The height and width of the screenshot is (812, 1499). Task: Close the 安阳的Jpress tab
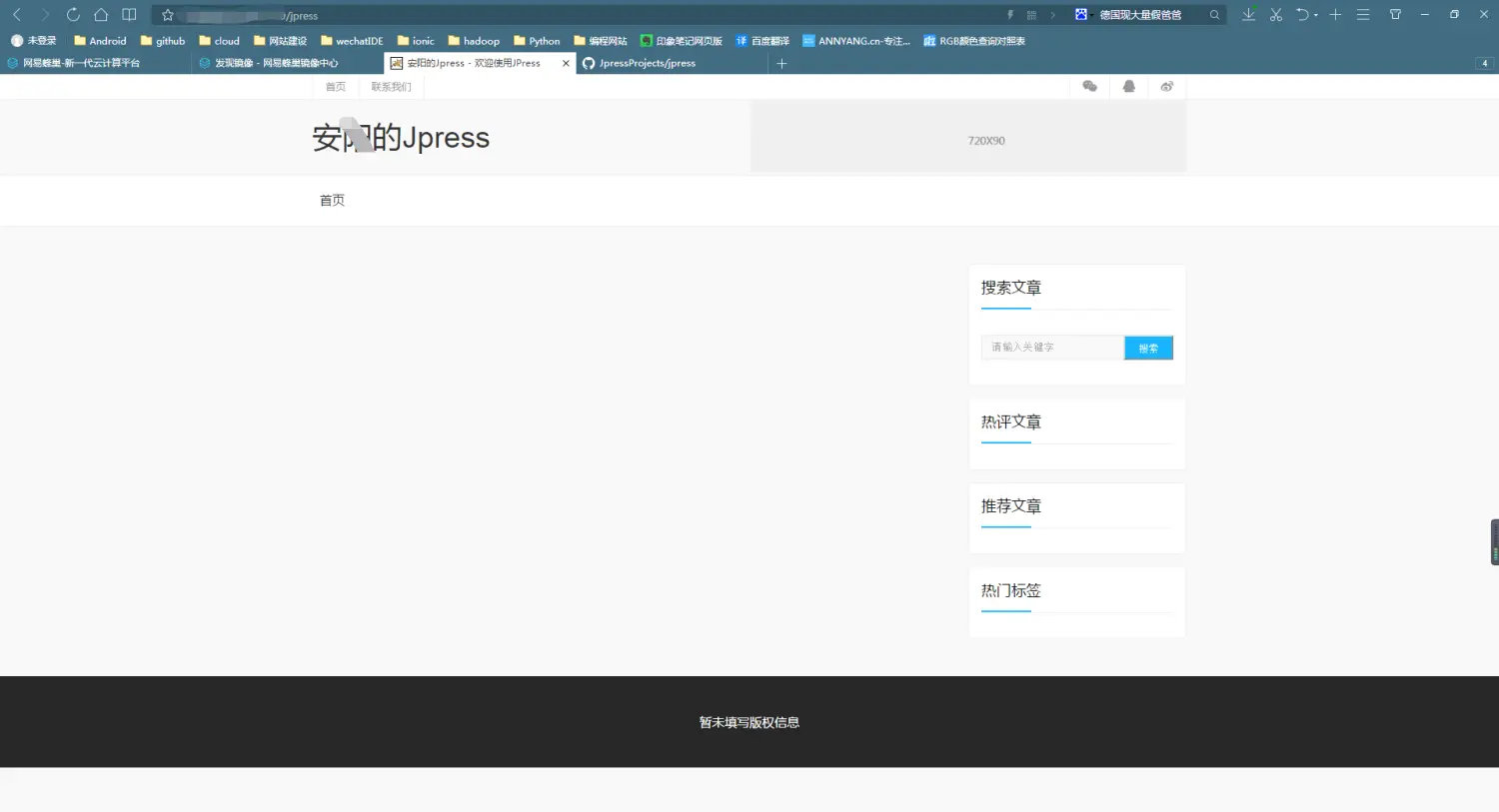(566, 63)
